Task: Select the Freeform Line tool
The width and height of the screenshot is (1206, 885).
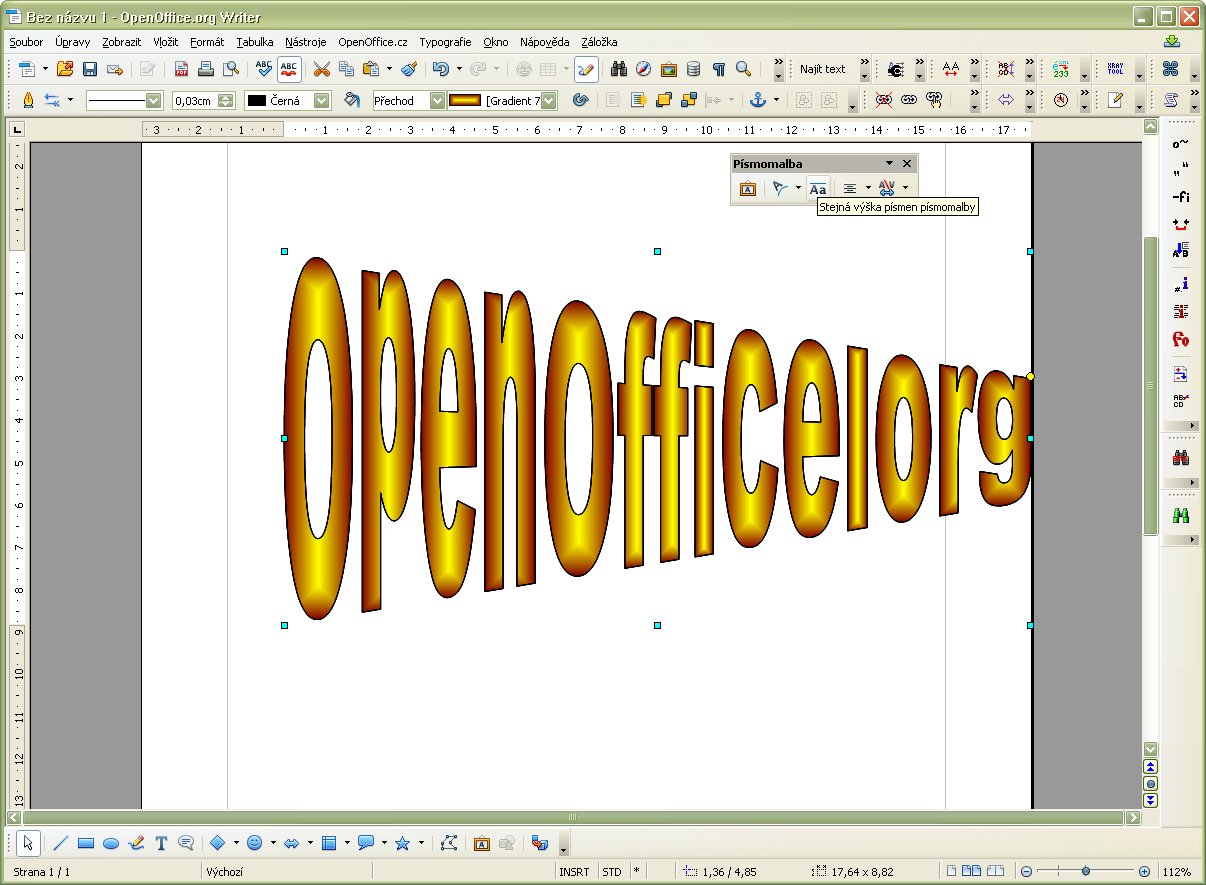Action: tap(136, 843)
